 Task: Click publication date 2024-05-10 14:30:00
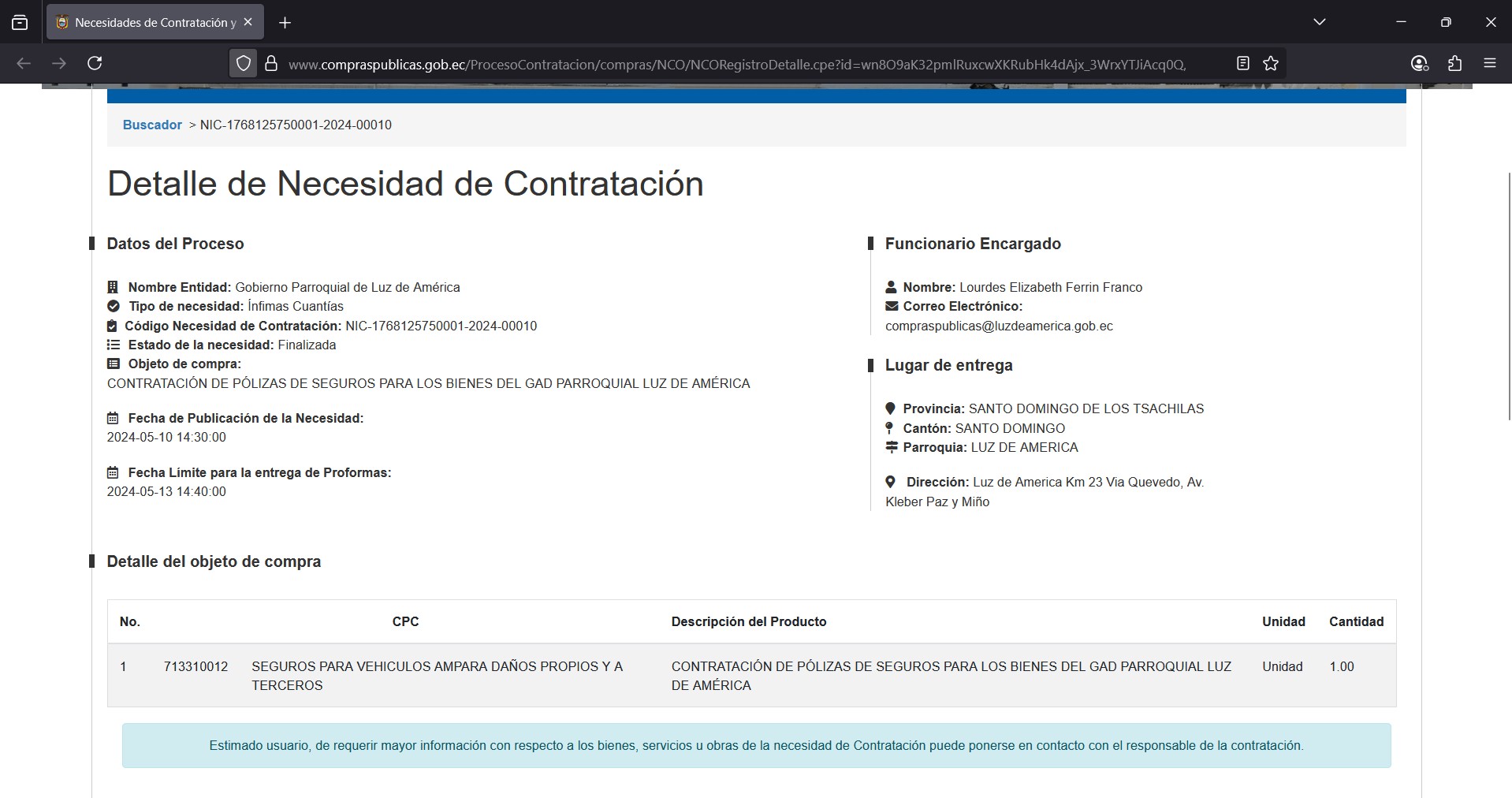166,437
